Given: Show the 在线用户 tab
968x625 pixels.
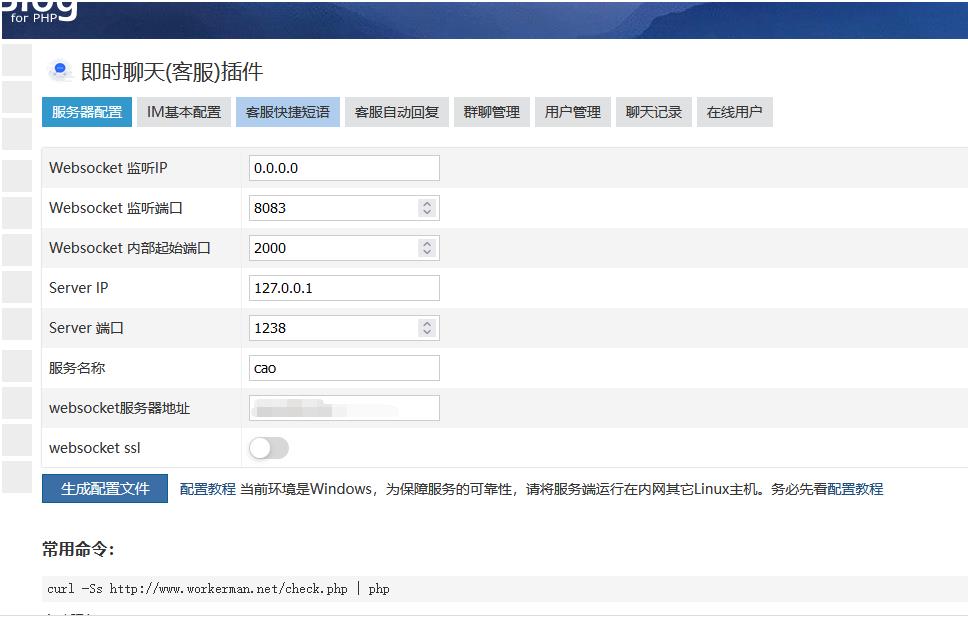Looking at the screenshot, I should [x=735, y=112].
